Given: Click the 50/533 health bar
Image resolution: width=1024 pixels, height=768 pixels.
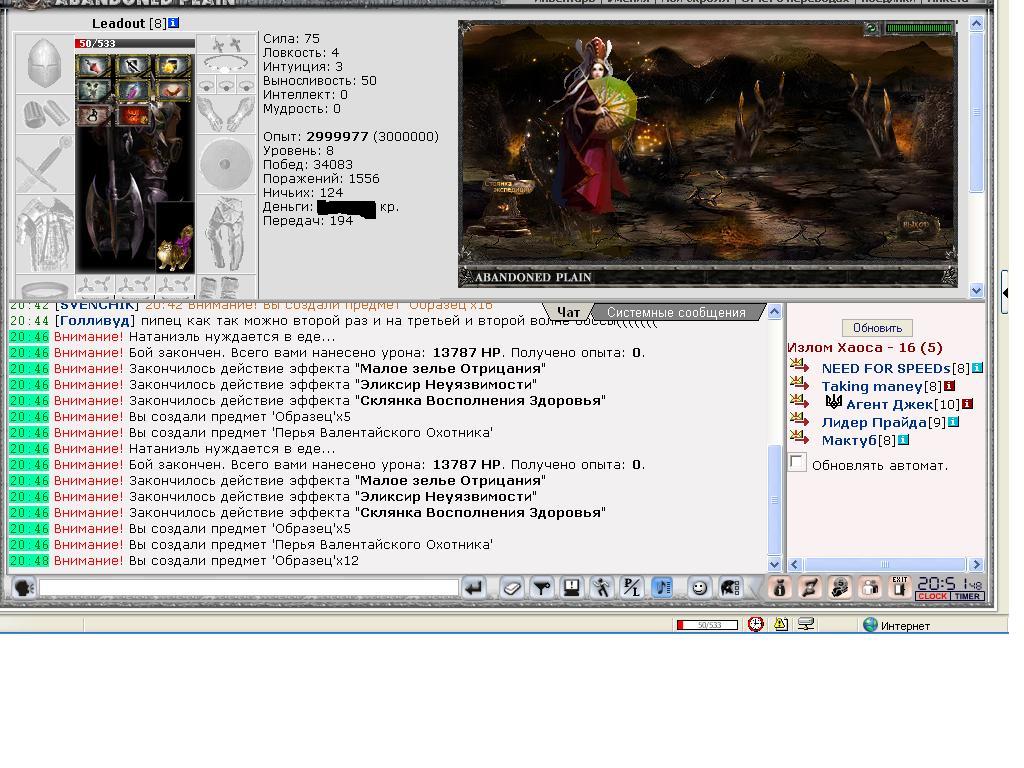Looking at the screenshot, I should [x=135, y=44].
